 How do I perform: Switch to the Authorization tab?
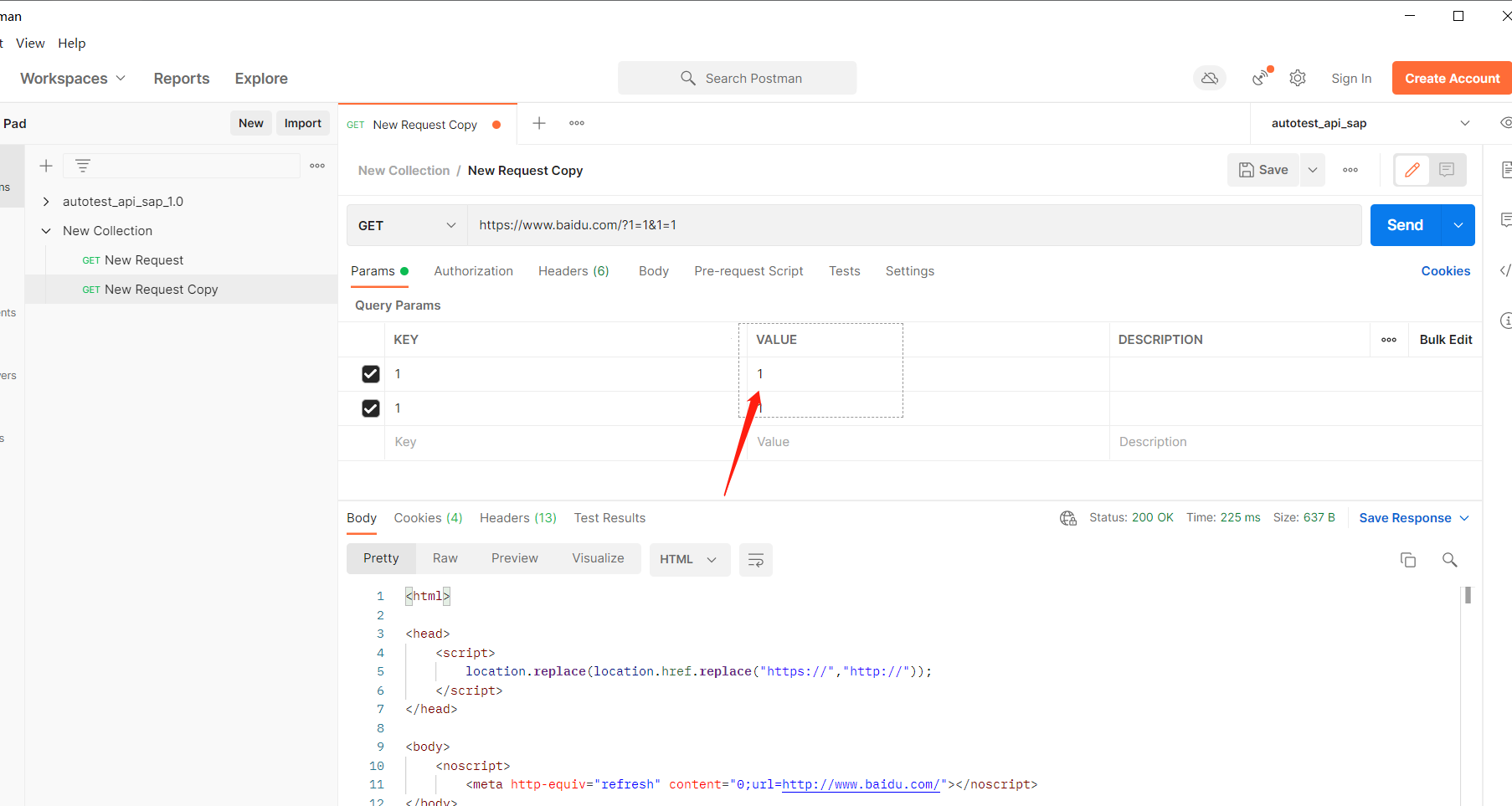tap(474, 271)
